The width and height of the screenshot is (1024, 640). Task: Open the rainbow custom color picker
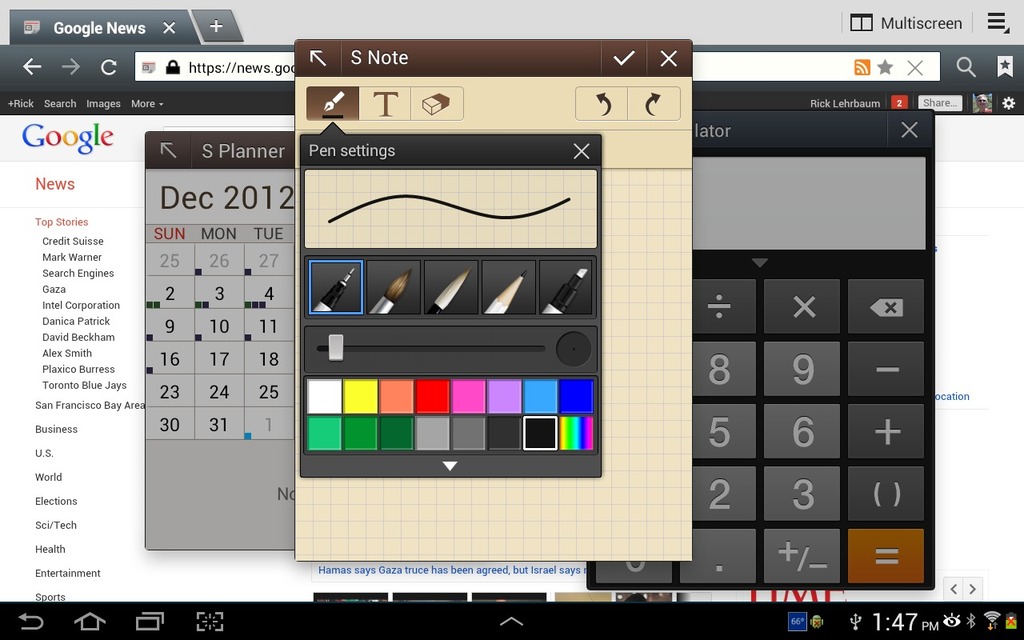576,433
